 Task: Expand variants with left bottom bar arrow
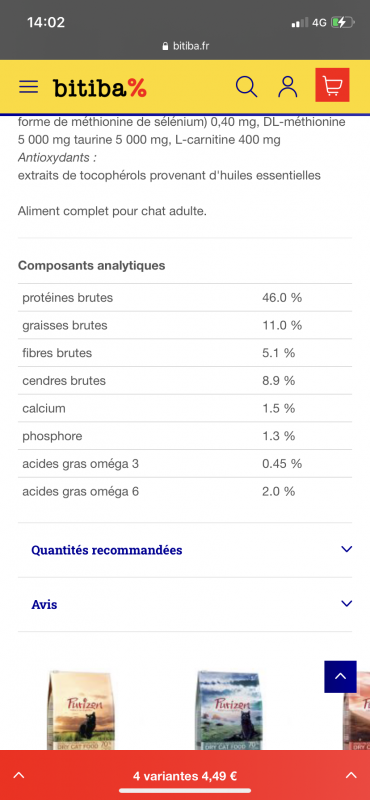tap(18, 776)
